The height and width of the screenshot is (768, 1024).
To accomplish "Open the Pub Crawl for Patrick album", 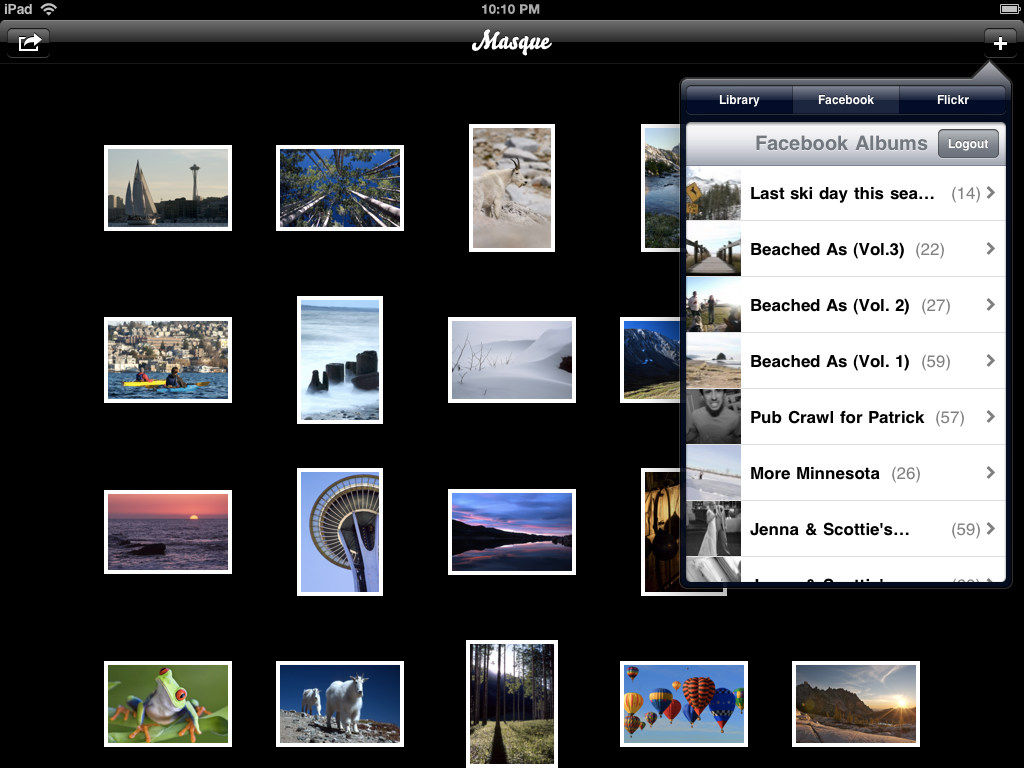I will (846, 417).
